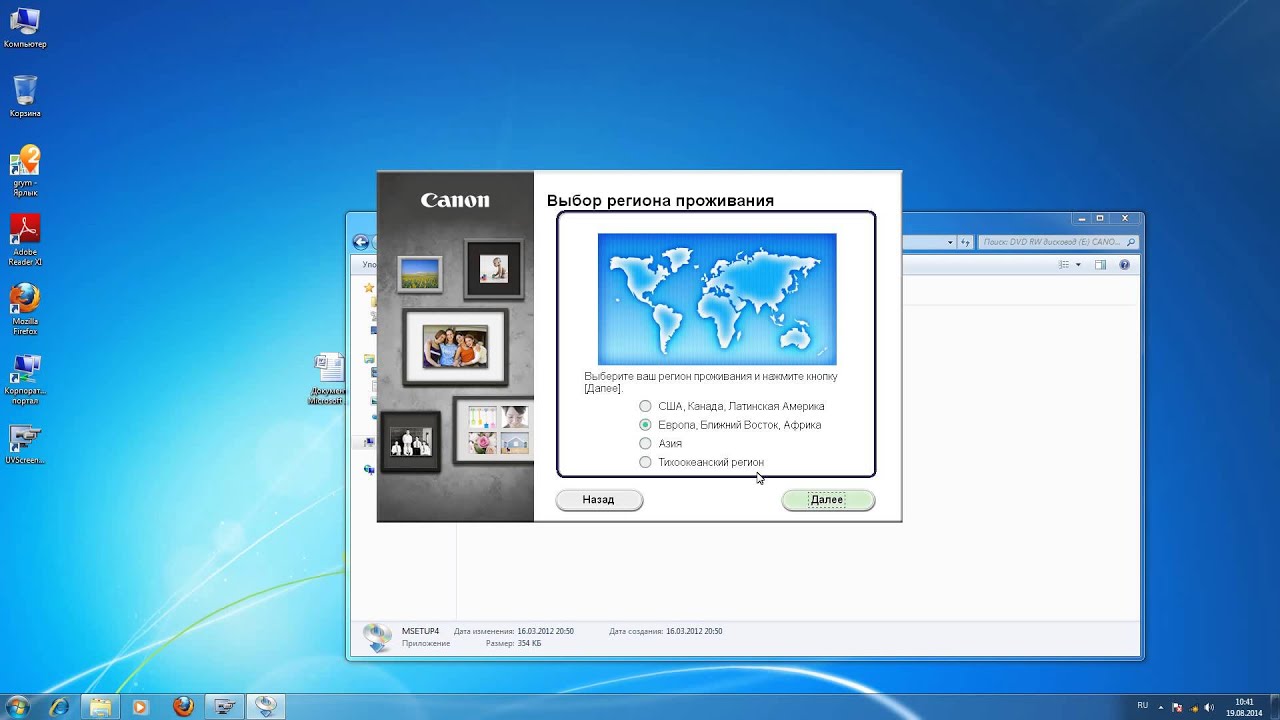The image size is (1280, 720).
Task: Click the Explorer back navigation button
Action: [x=361, y=242]
